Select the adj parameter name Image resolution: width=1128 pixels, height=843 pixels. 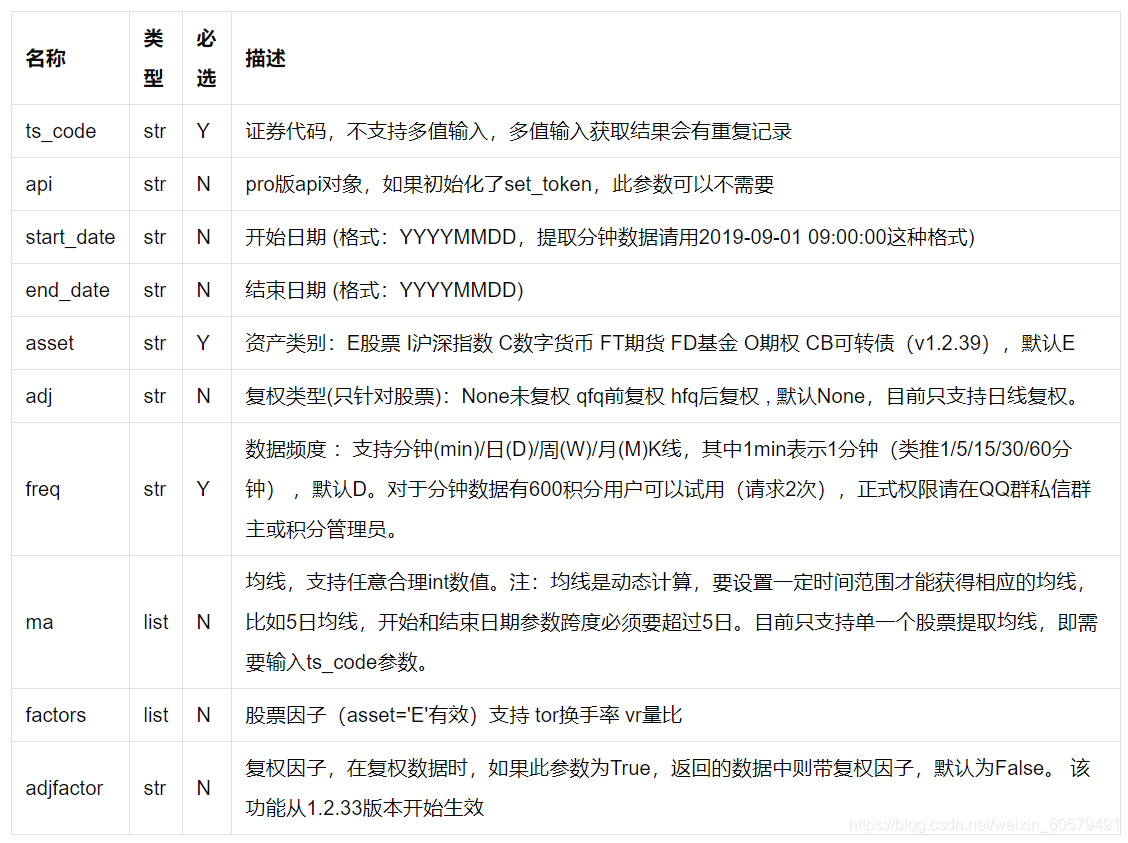[39, 397]
